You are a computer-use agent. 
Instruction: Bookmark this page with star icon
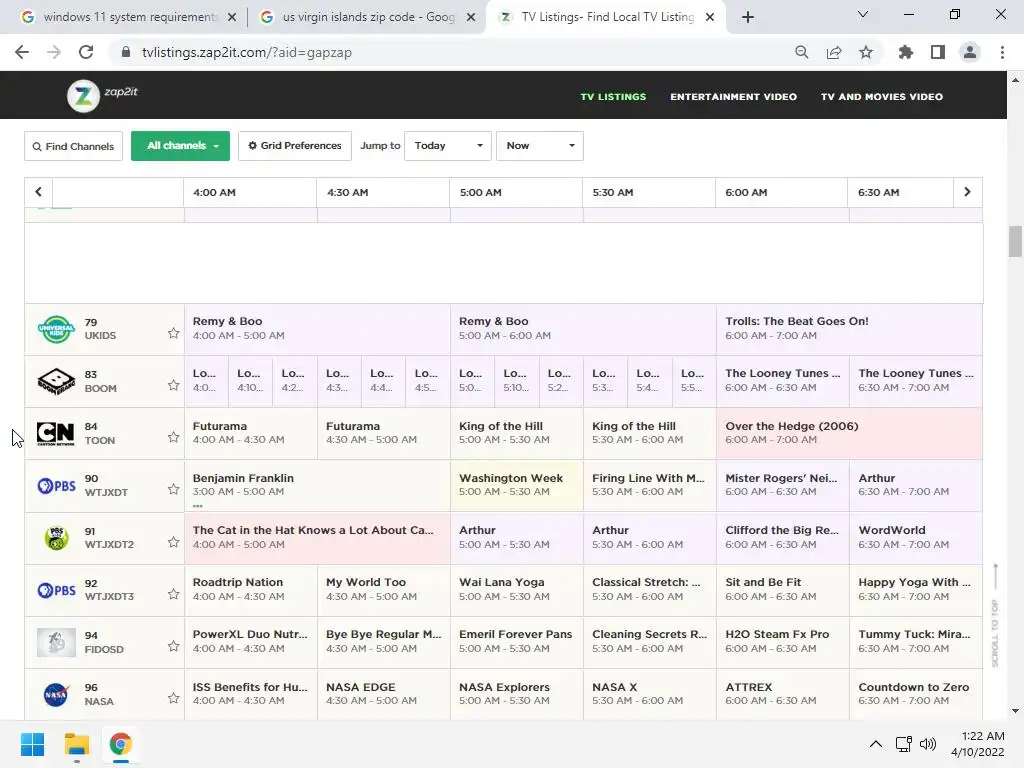[866, 52]
